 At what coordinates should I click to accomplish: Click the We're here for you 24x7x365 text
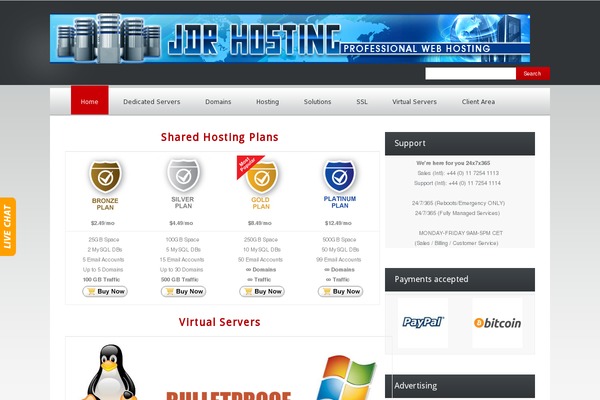[453, 163]
